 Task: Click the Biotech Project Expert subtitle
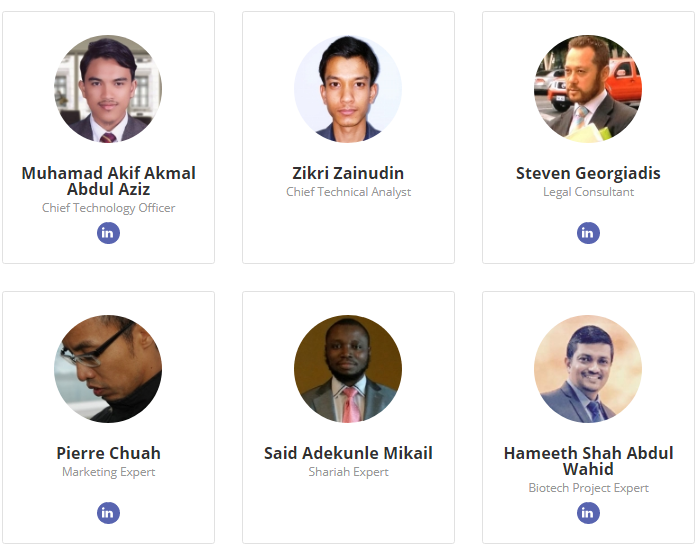(x=588, y=488)
